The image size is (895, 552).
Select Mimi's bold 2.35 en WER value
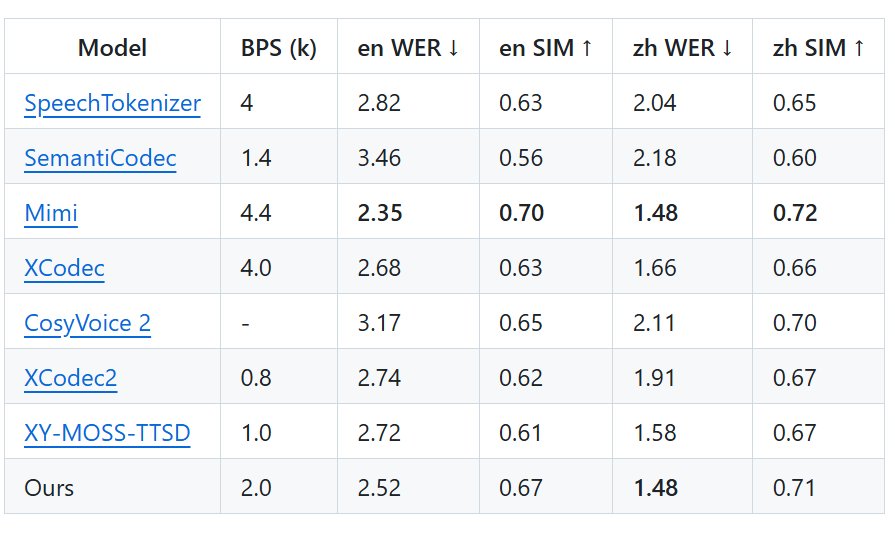(x=380, y=213)
